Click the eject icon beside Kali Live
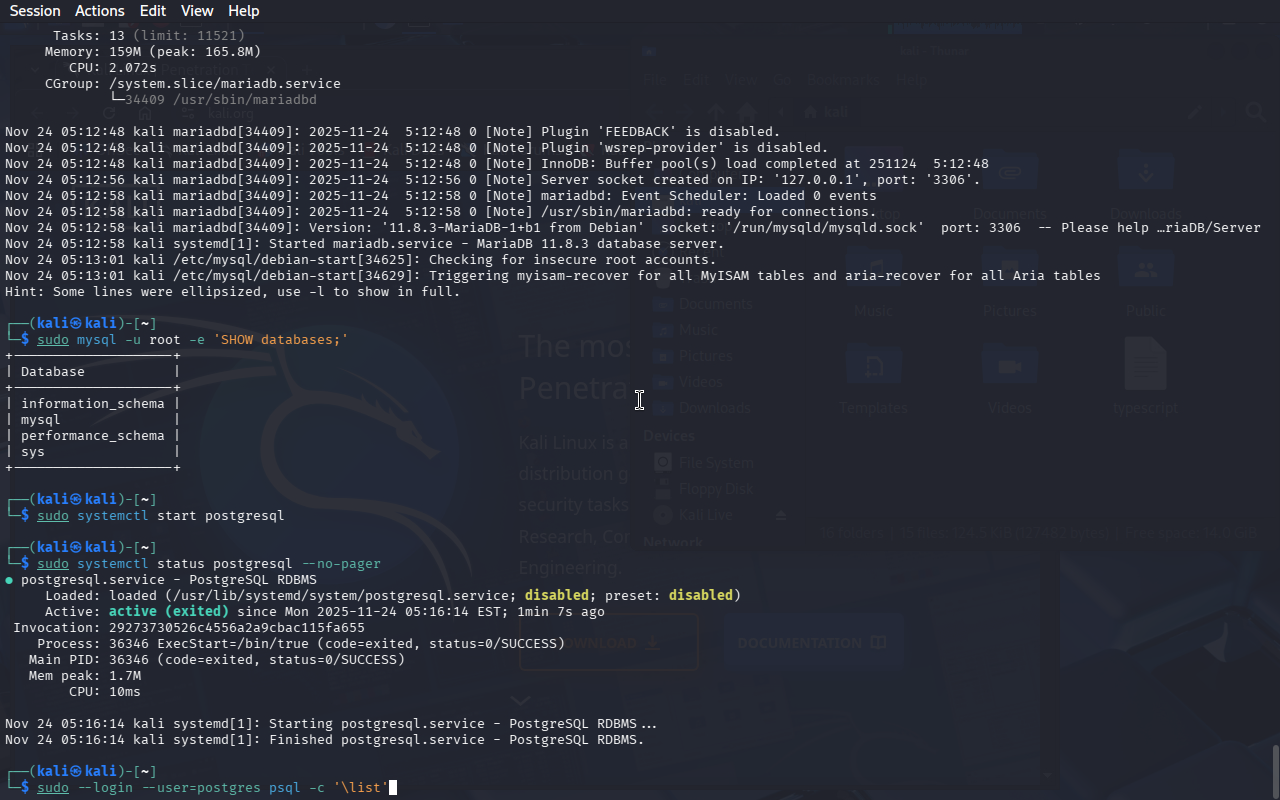 pos(782,515)
